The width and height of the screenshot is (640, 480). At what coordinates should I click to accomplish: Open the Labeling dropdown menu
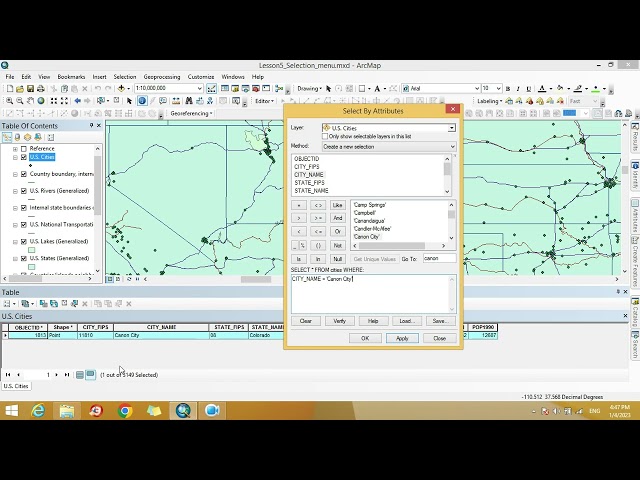[x=489, y=101]
